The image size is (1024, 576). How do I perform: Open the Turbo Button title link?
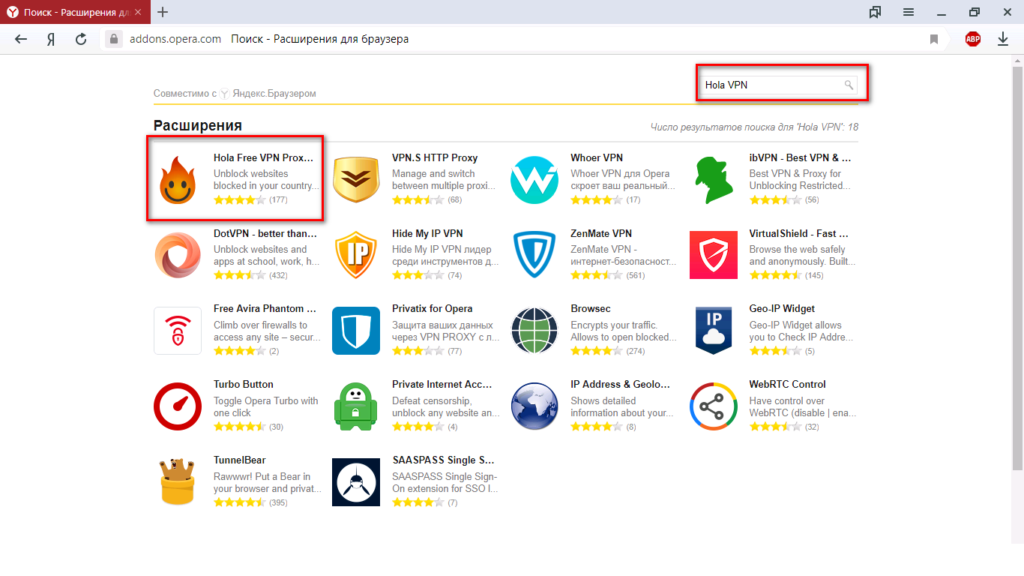click(244, 385)
